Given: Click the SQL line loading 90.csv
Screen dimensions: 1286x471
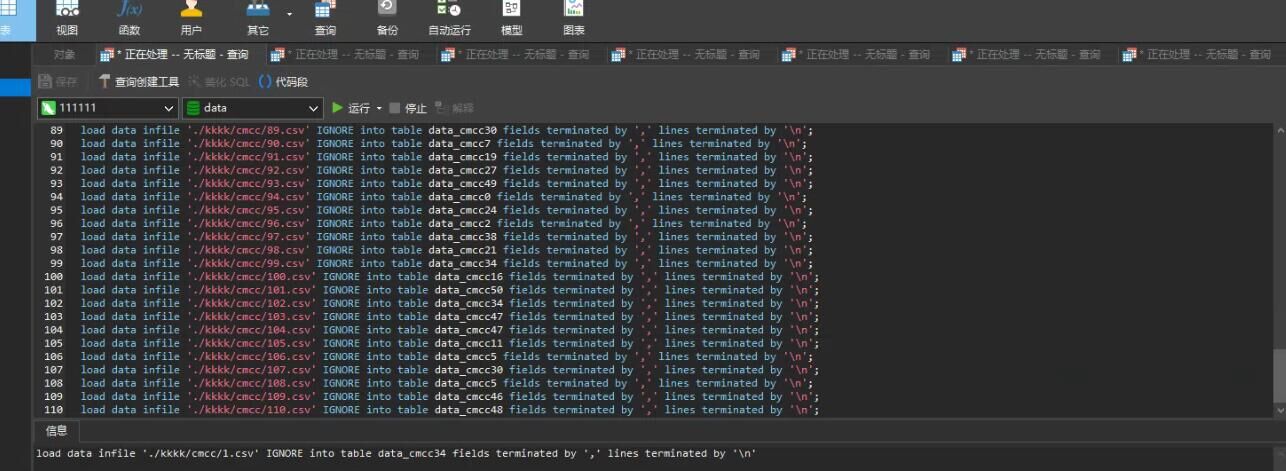Looking at the screenshot, I should coord(444,144).
